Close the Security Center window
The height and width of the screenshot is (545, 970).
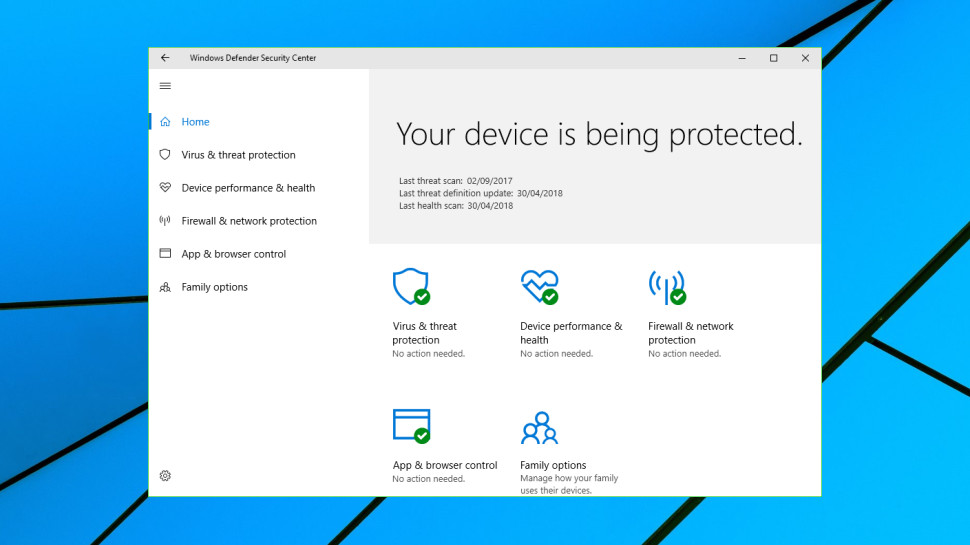pyautogui.click(x=805, y=58)
